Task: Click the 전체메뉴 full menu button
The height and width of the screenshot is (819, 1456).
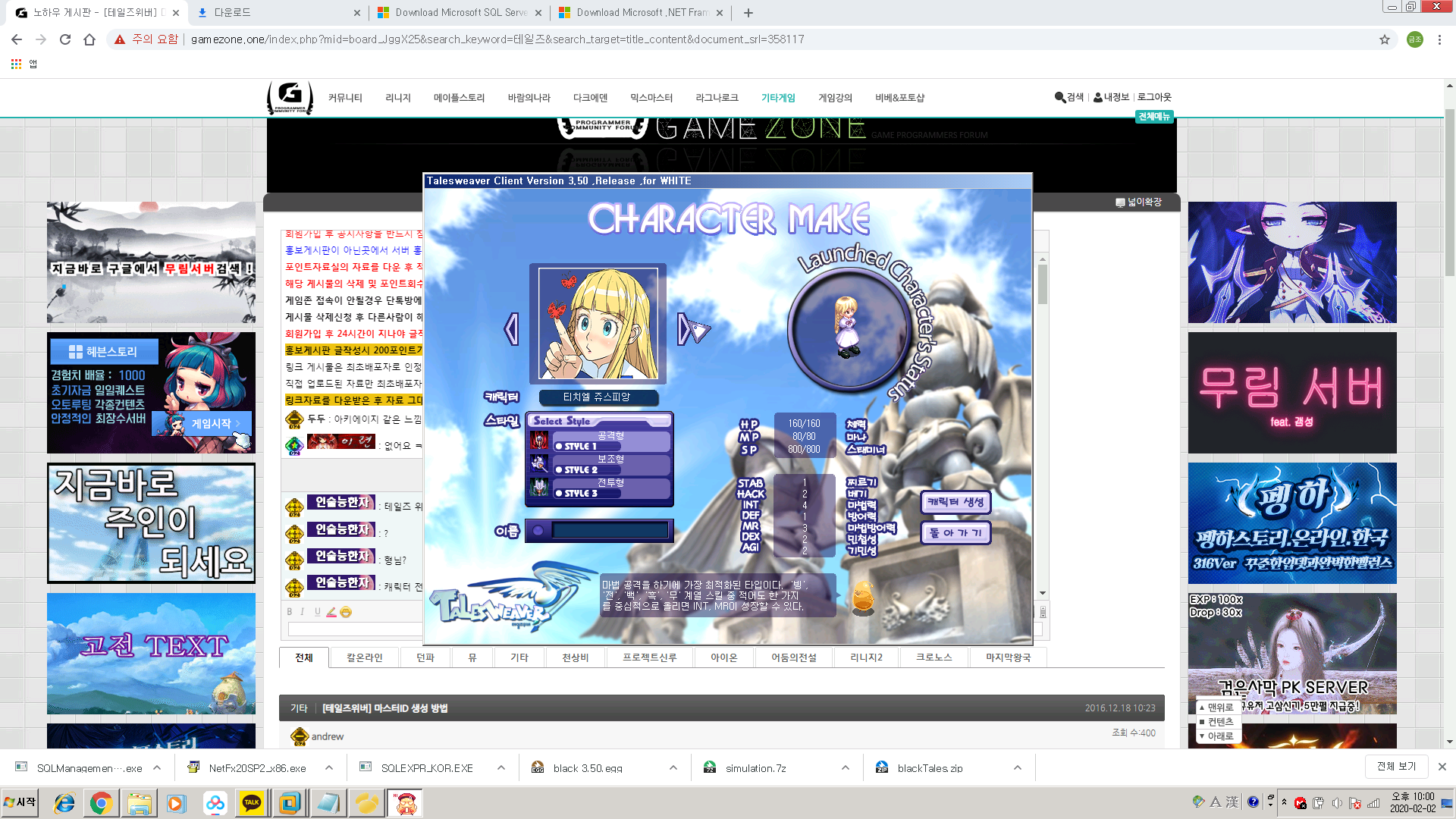Action: point(1154,116)
